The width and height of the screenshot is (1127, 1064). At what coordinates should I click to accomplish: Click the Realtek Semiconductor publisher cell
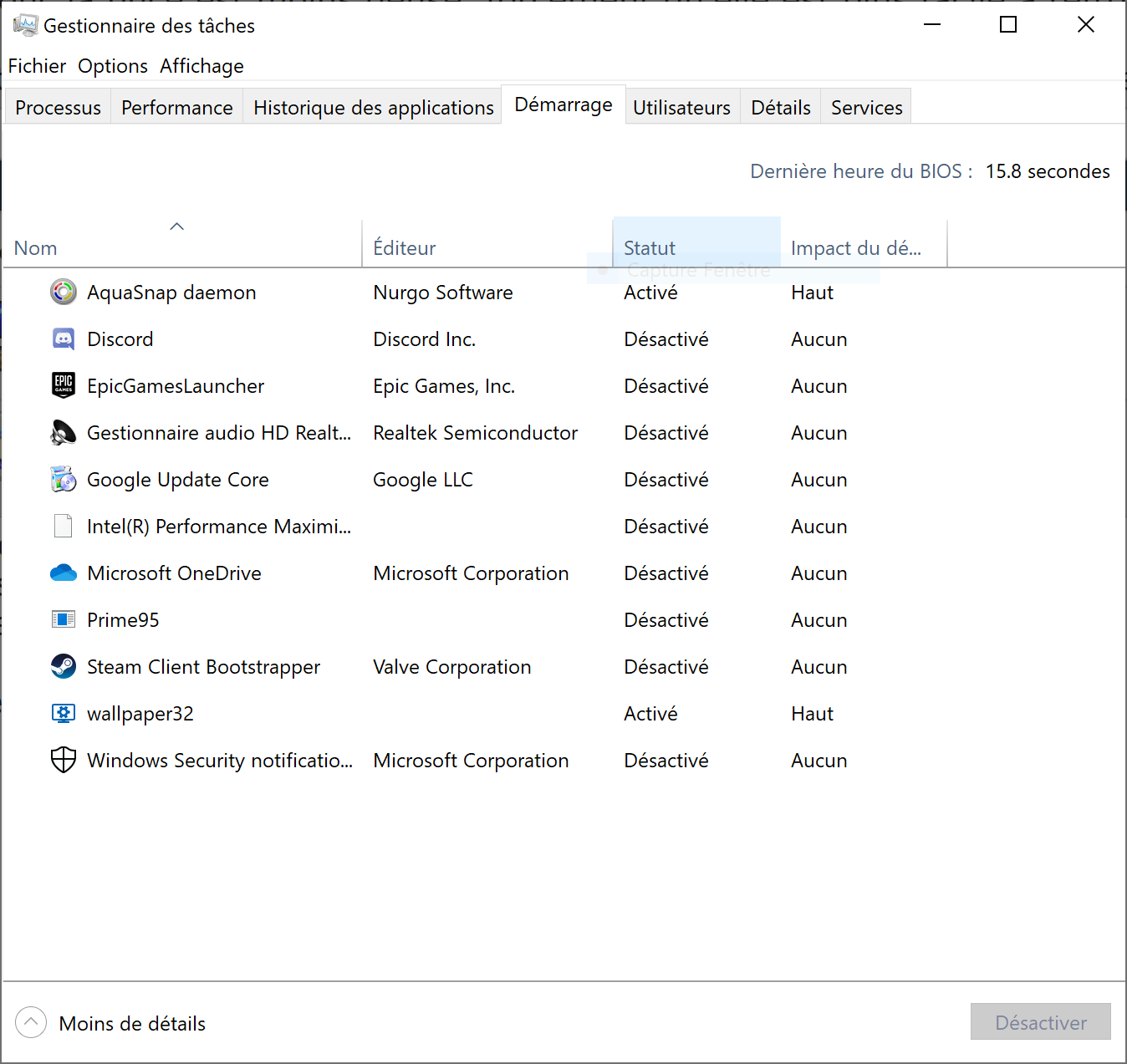[475, 433]
